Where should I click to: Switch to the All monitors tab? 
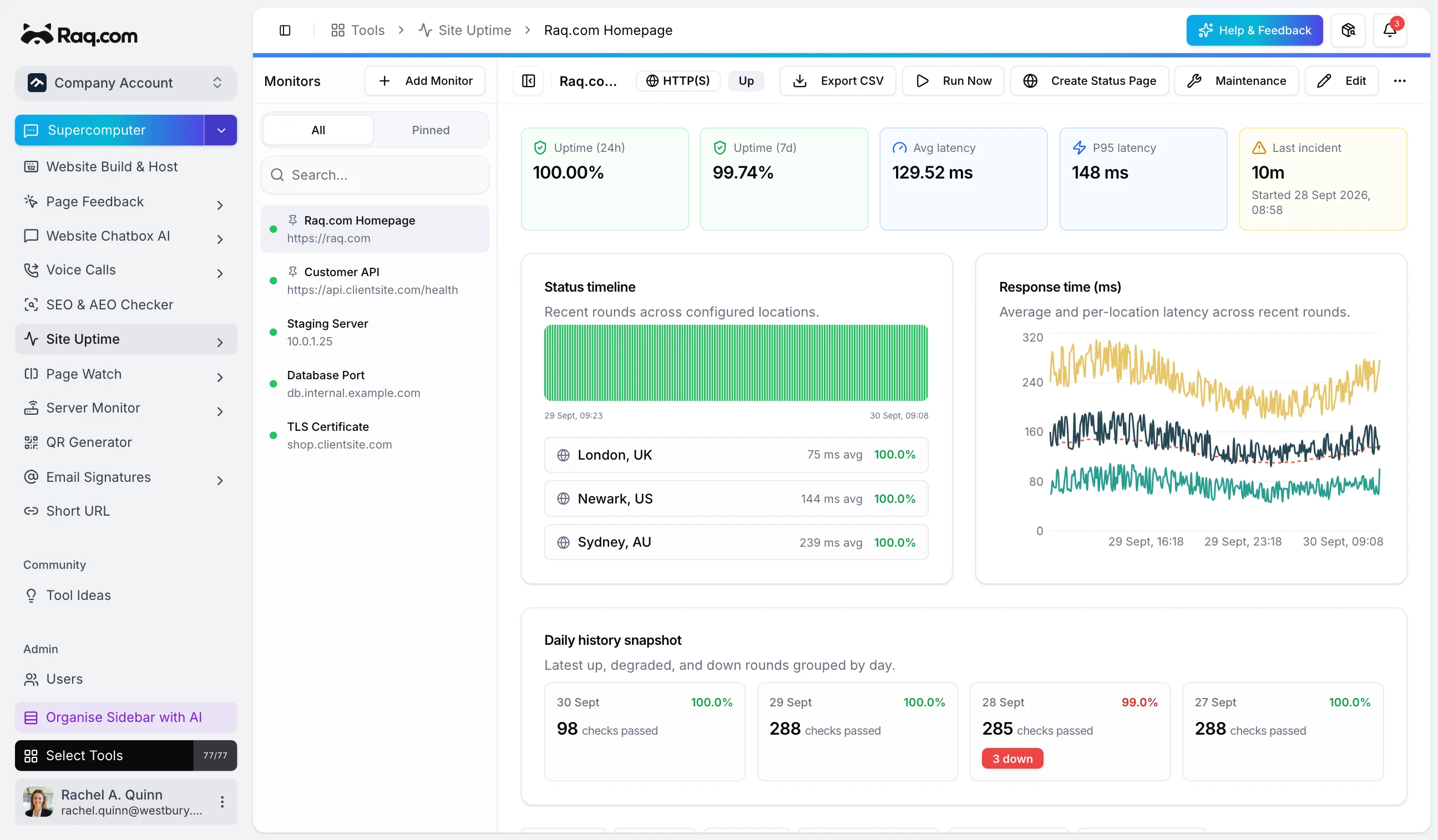318,130
